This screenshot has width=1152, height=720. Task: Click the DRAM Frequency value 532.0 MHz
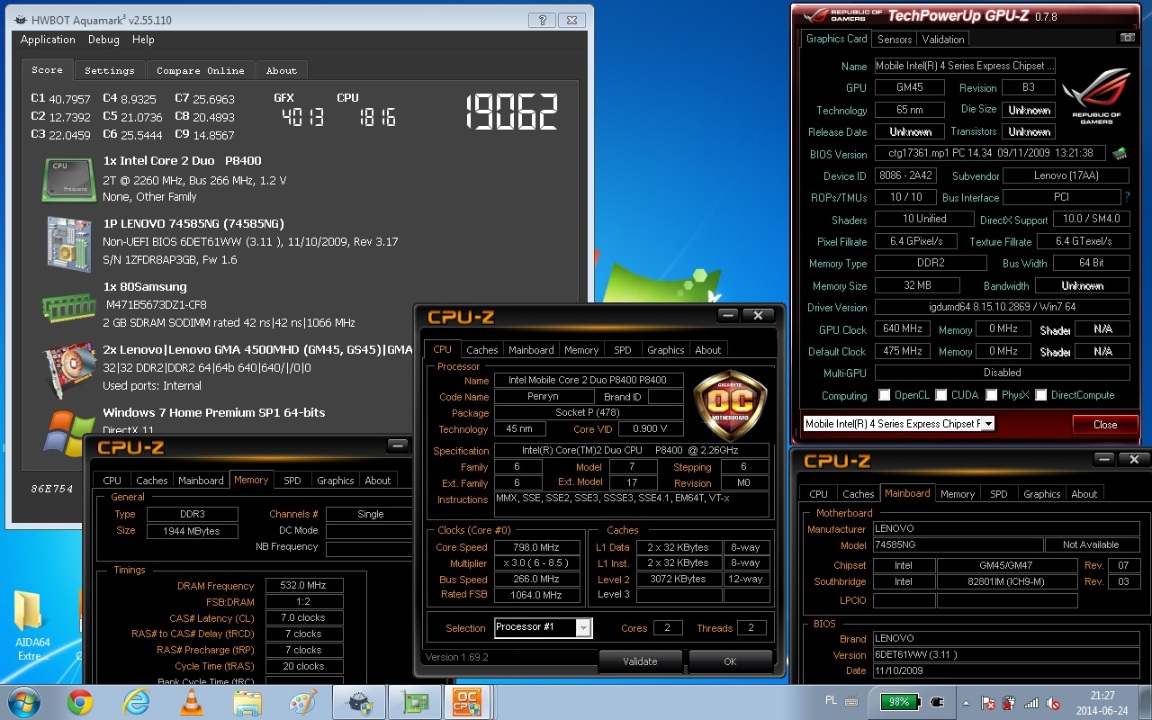(x=303, y=585)
